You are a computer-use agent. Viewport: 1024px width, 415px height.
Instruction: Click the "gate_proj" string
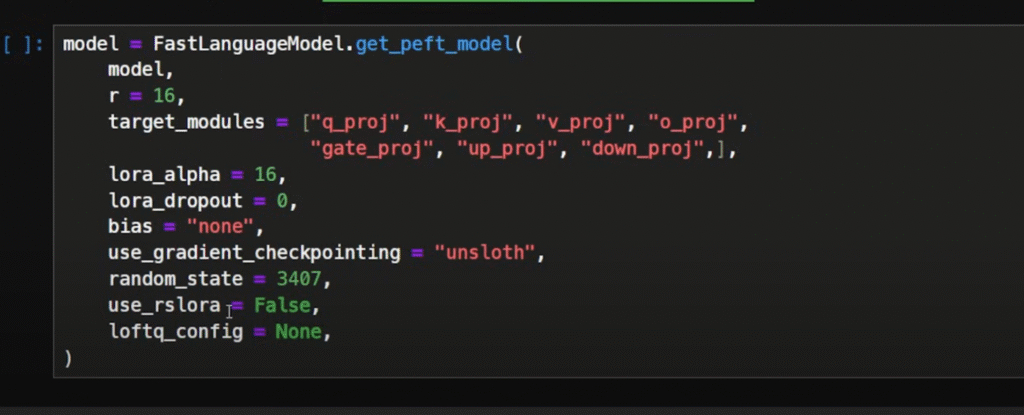pos(372,149)
